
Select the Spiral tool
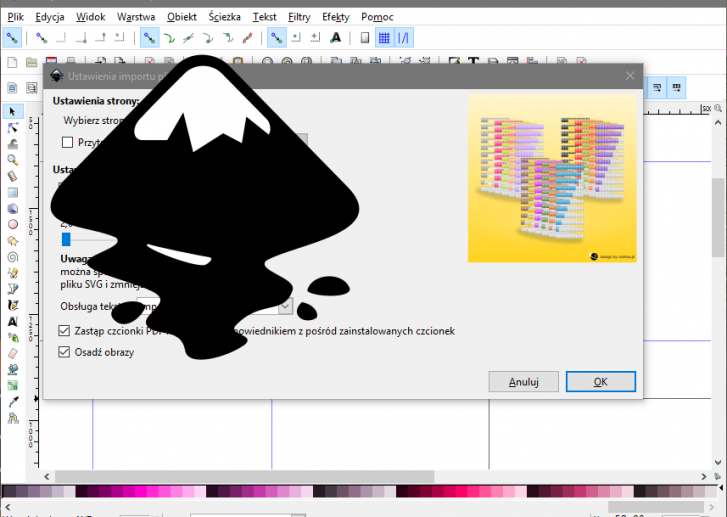13,257
